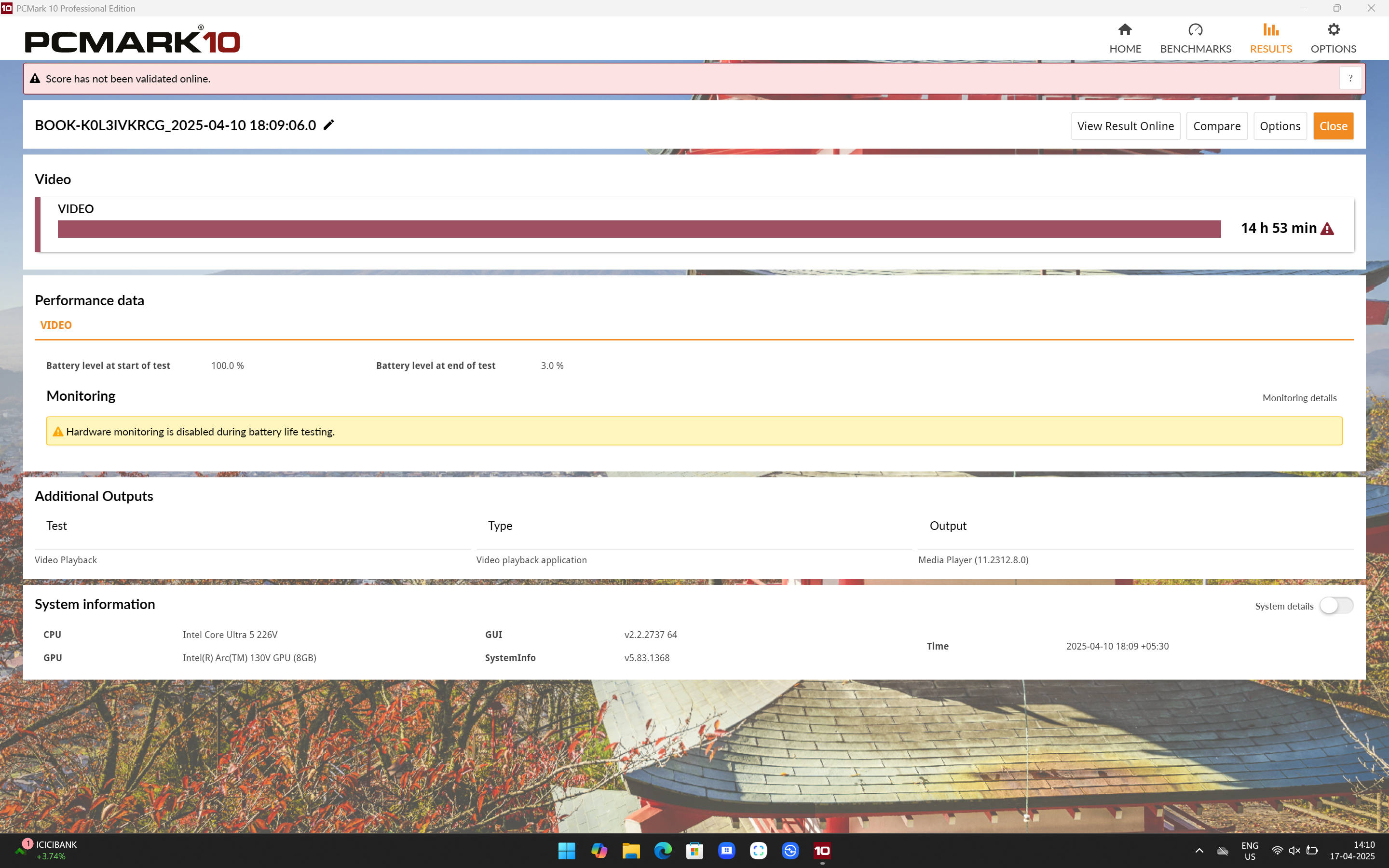Open the ICICIBANK stock widget
Image resolution: width=1389 pixels, height=868 pixels.
[46, 850]
